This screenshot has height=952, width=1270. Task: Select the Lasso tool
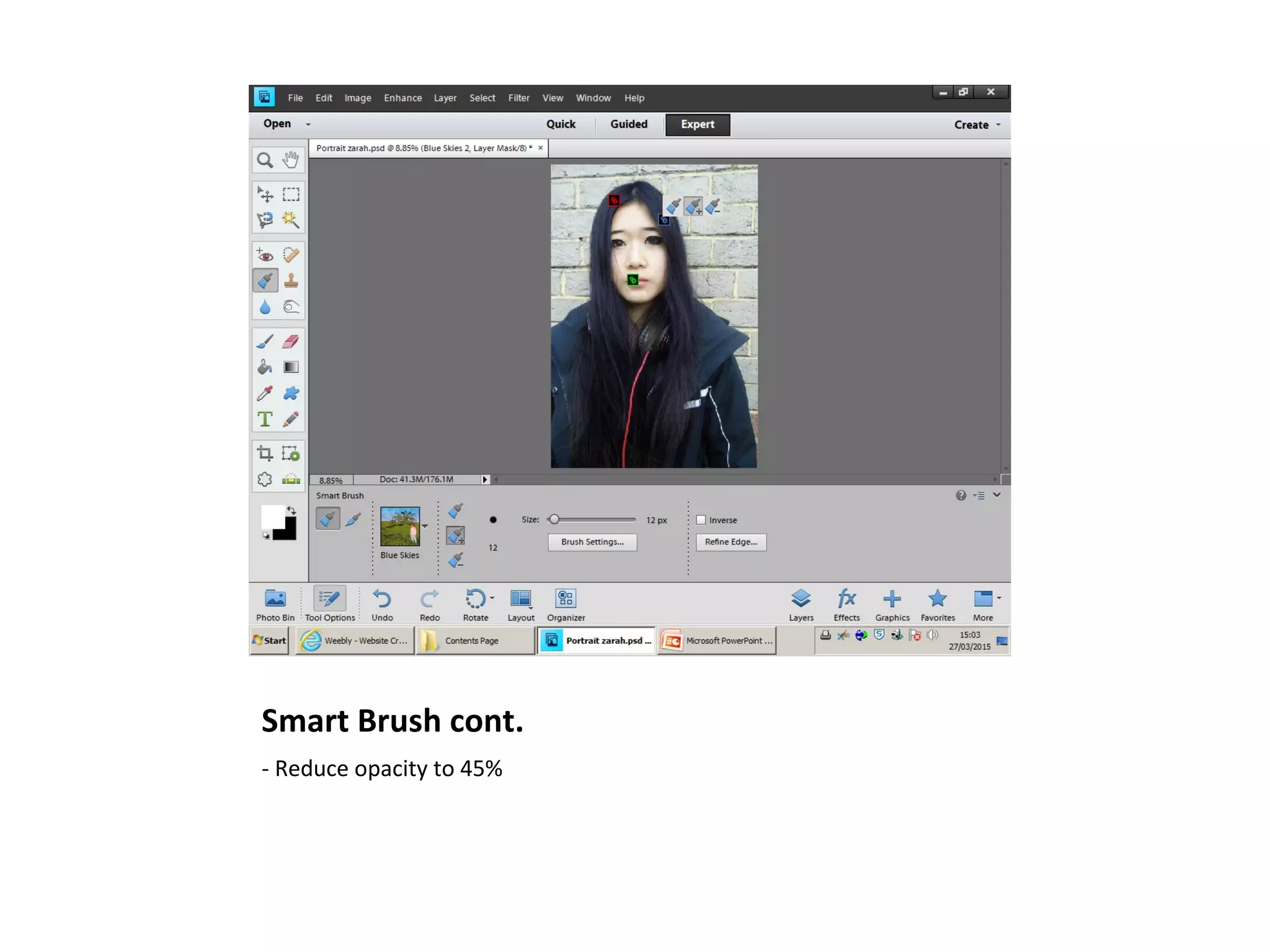click(x=265, y=220)
